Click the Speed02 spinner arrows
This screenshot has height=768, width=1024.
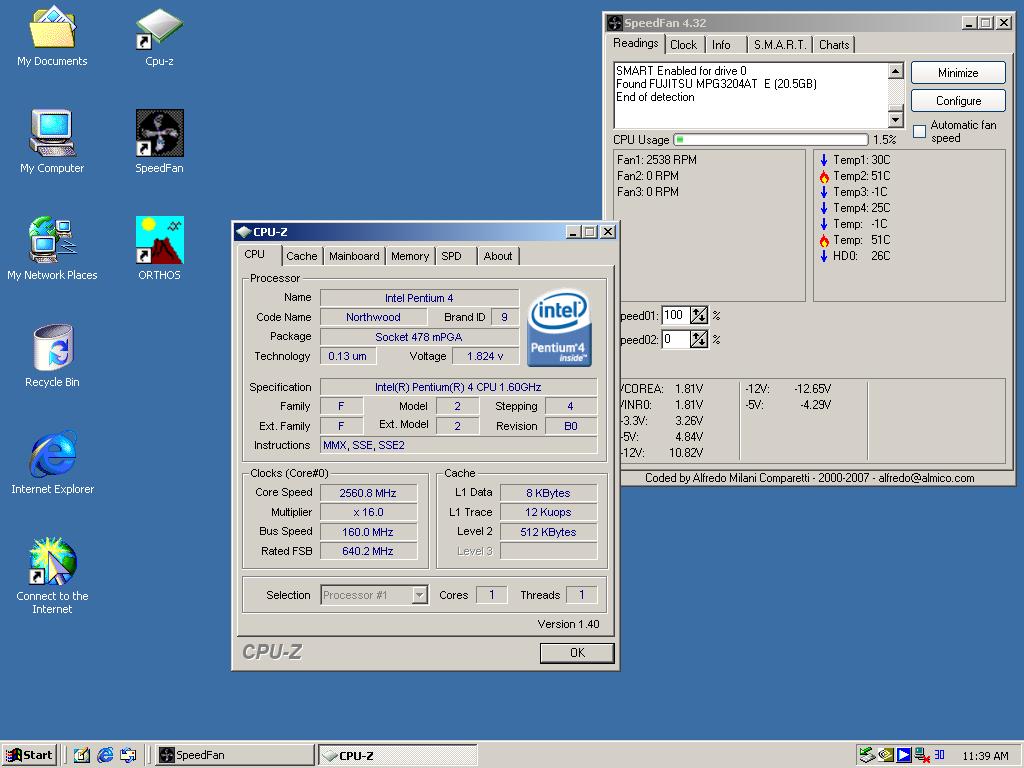699,340
